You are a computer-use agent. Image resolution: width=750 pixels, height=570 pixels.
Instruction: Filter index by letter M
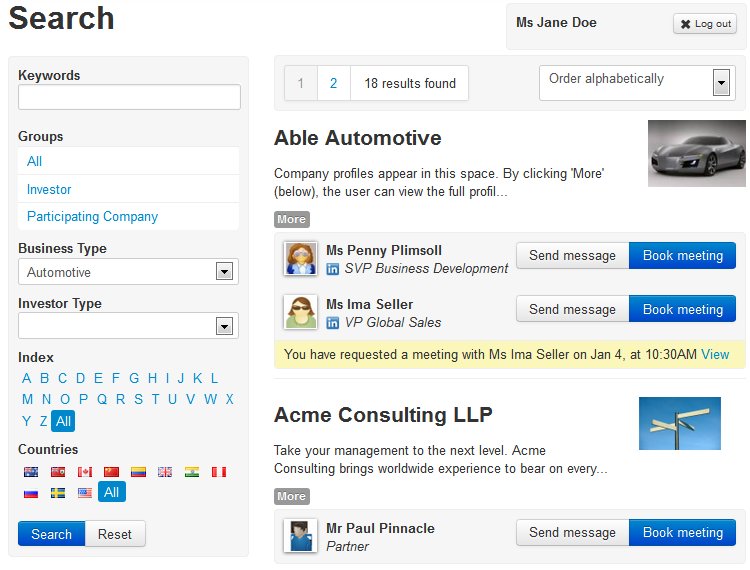(x=28, y=399)
